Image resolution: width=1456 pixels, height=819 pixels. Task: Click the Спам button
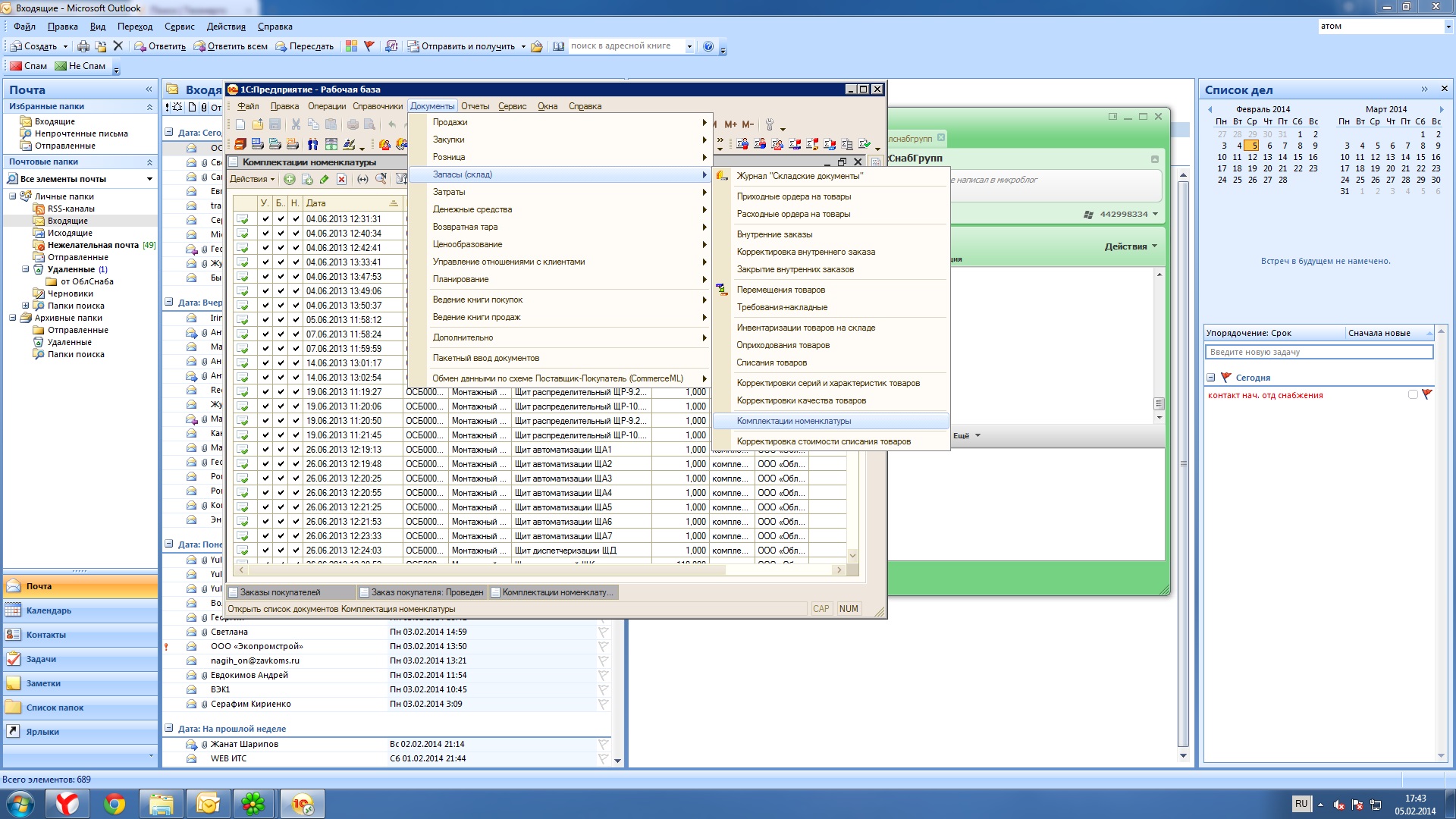[x=29, y=66]
